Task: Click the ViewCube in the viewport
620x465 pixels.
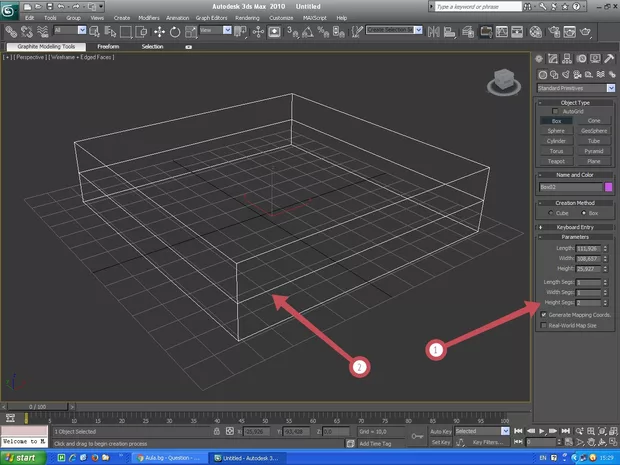Action: 505,79
